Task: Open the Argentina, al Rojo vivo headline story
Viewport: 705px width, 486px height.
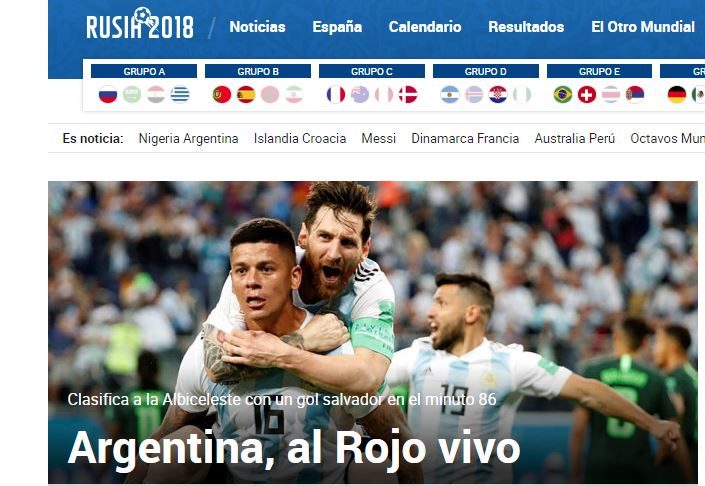Action: pos(294,448)
